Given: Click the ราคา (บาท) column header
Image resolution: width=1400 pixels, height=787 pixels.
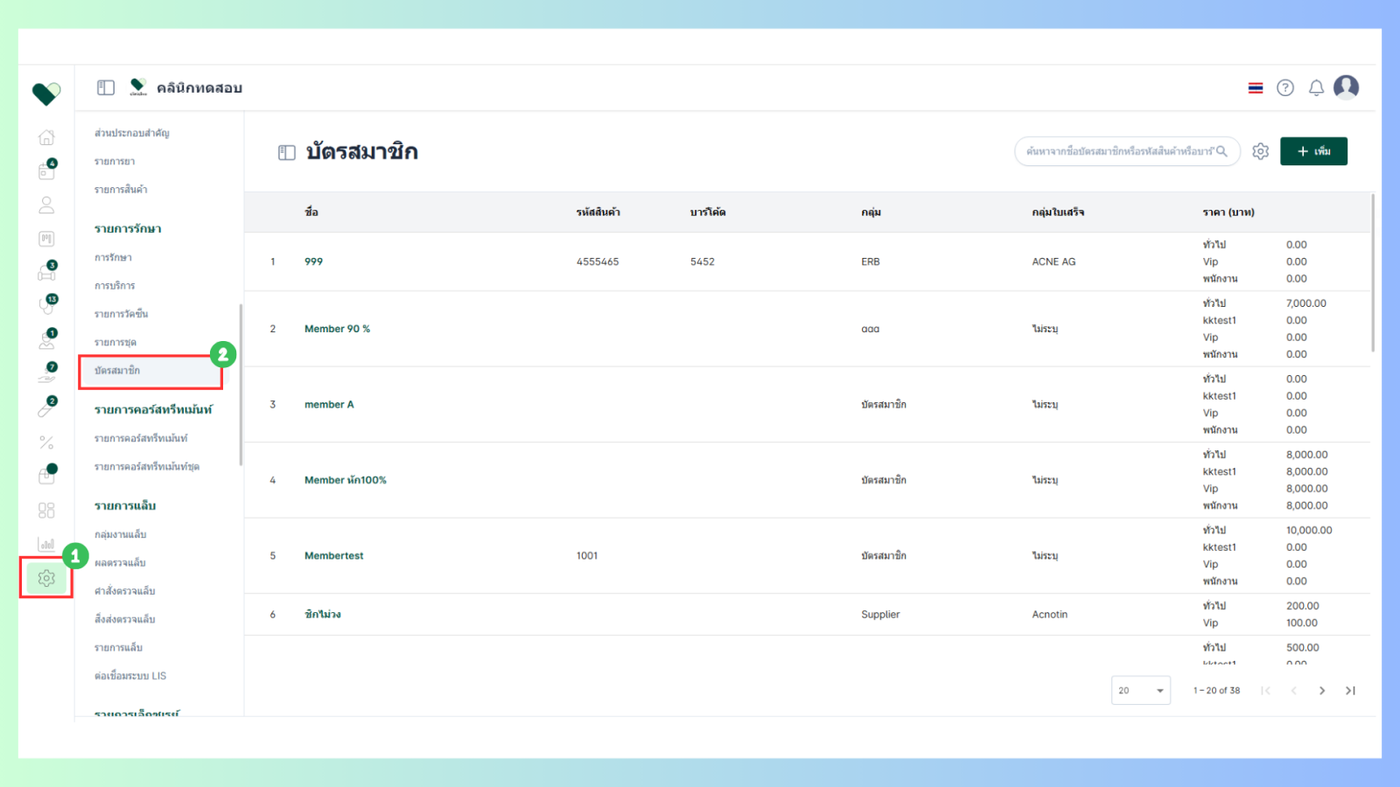Looking at the screenshot, I should click(x=1228, y=213).
